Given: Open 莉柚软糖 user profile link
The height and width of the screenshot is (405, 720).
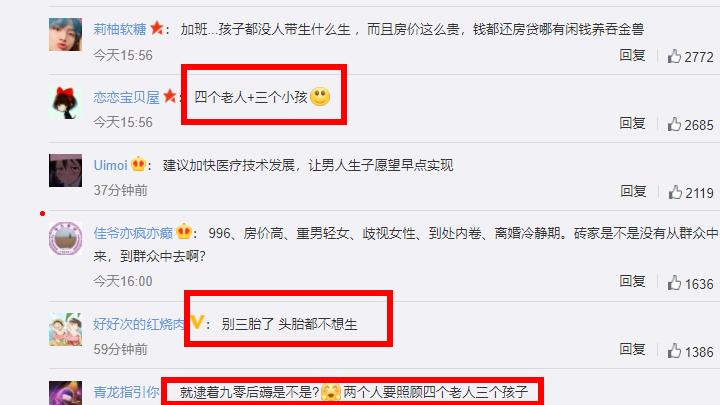Looking at the screenshot, I should [x=120, y=29].
